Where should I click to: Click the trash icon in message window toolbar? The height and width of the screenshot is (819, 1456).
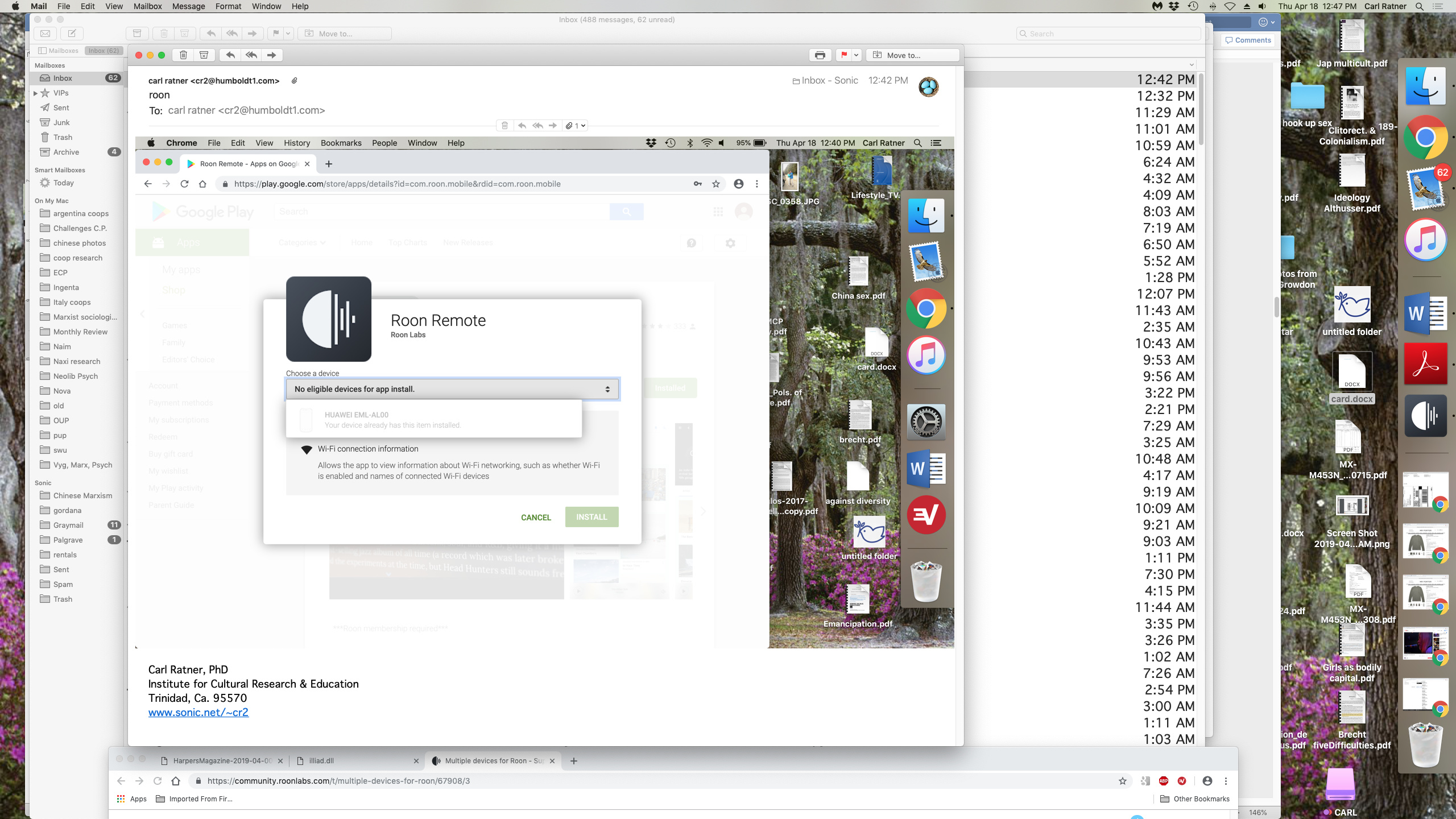[183, 55]
